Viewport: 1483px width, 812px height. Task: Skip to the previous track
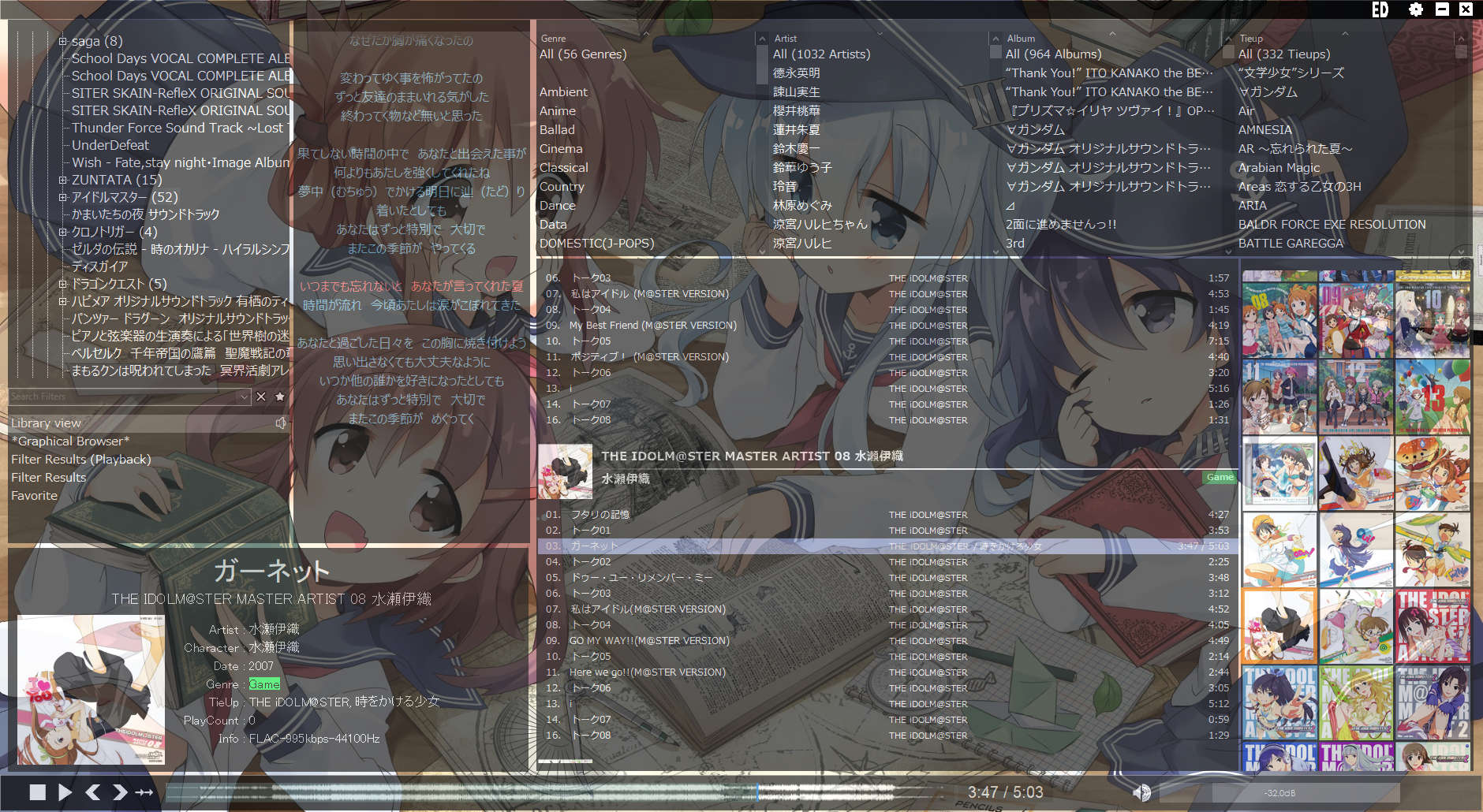click(92, 792)
